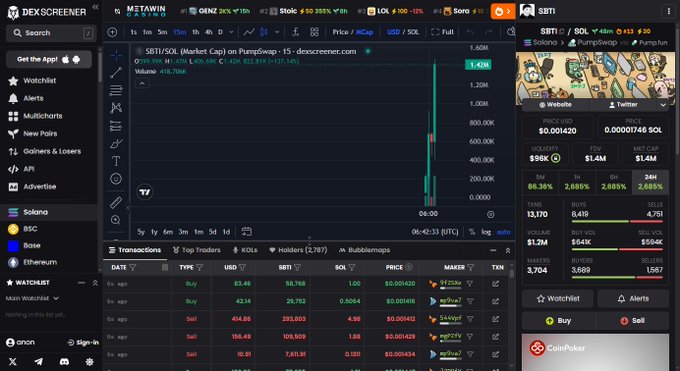Expand the chart style dropdown arrow
This screenshot has width=680, height=371.
pyautogui.click(x=277, y=32)
